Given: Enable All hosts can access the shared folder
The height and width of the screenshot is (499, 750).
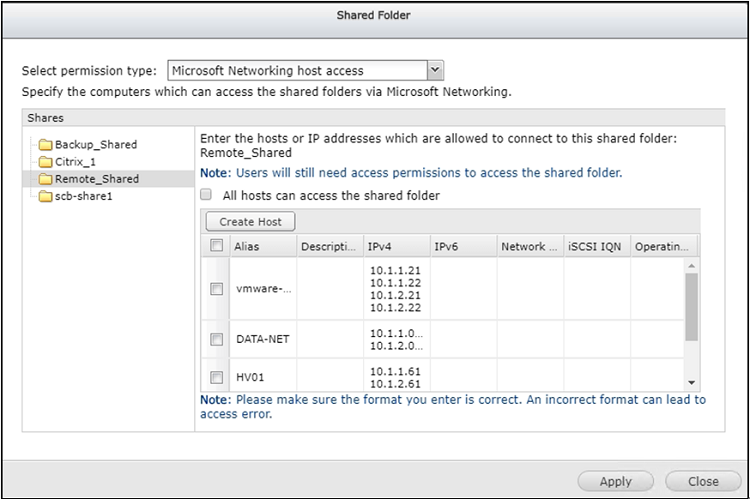Looking at the screenshot, I should 206,194.
